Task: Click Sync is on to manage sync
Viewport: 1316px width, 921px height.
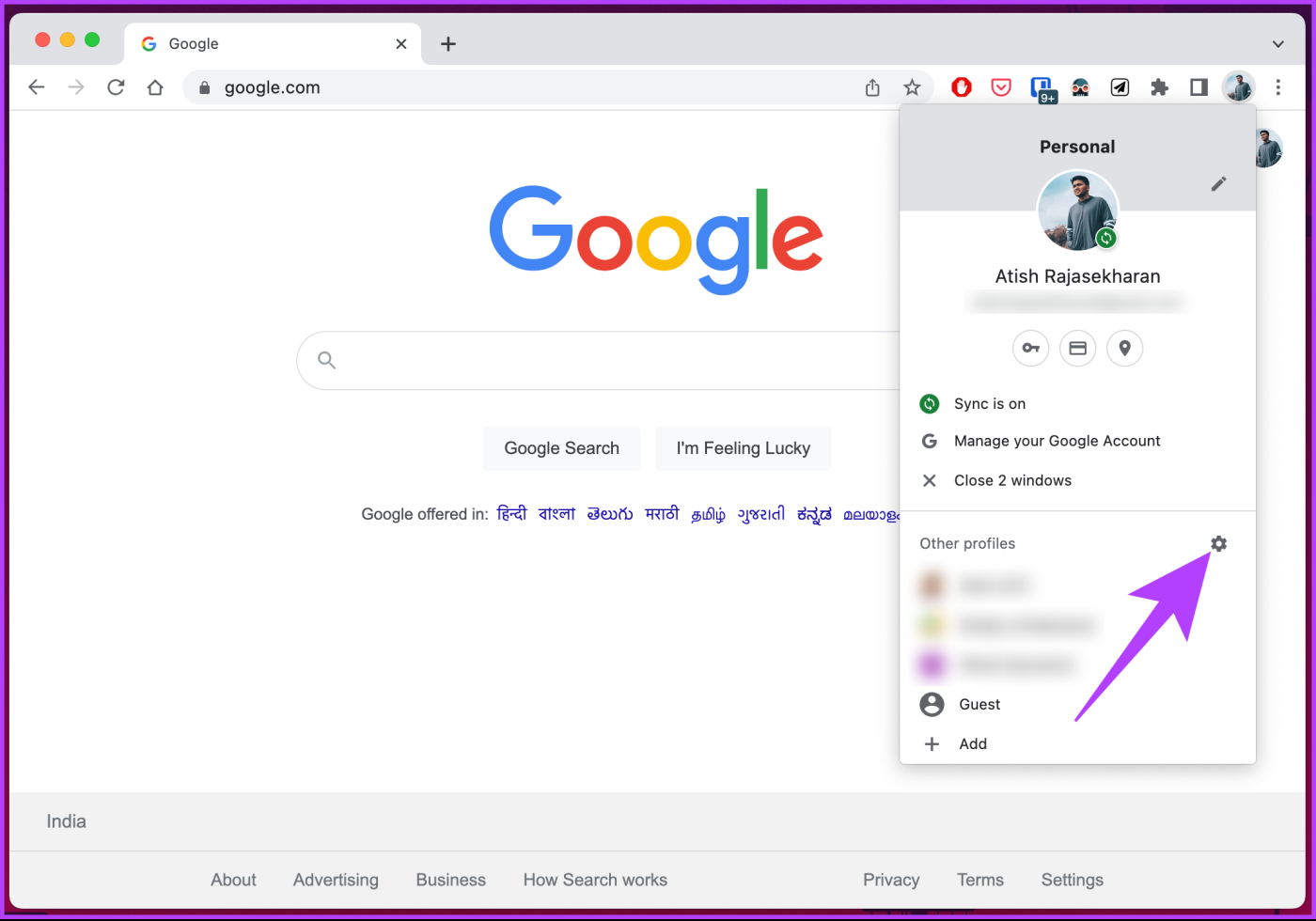Action: coord(989,403)
